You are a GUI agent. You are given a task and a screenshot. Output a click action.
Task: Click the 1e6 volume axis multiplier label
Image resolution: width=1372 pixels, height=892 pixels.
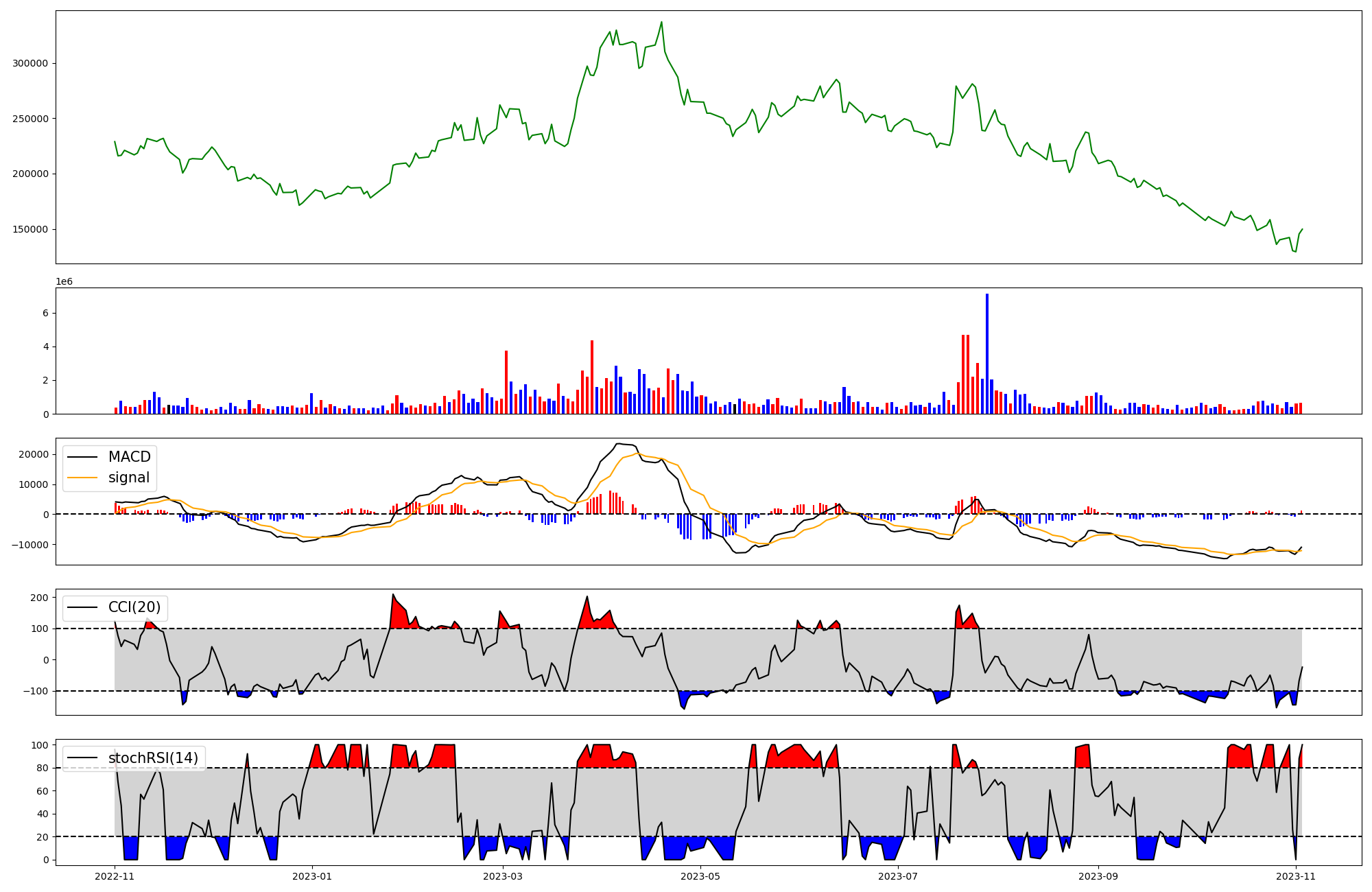click(x=64, y=282)
